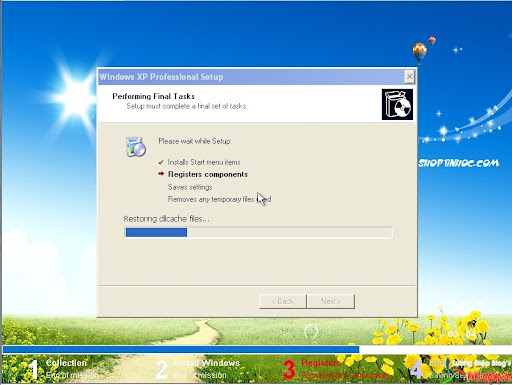Image resolution: width=512 pixels, height=385 pixels.
Task: Click the 'Saves settings' text
Action: coord(190,187)
